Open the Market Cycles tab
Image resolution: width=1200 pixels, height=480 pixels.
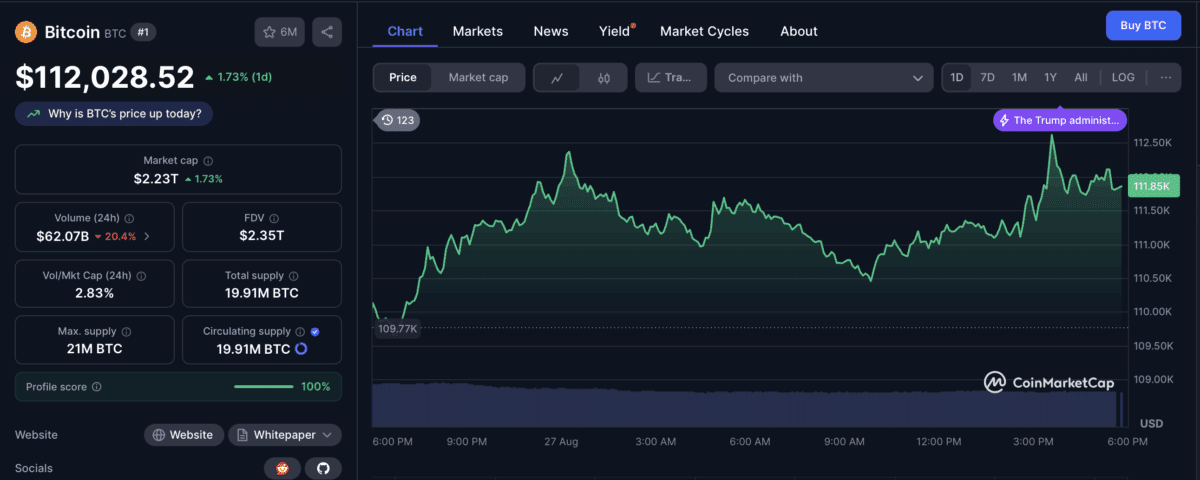click(x=704, y=31)
